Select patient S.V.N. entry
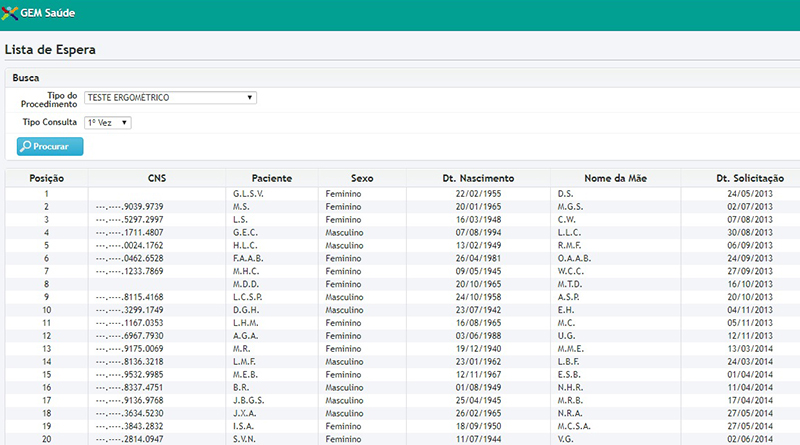Image resolution: width=800 pixels, height=445 pixels. click(x=244, y=439)
